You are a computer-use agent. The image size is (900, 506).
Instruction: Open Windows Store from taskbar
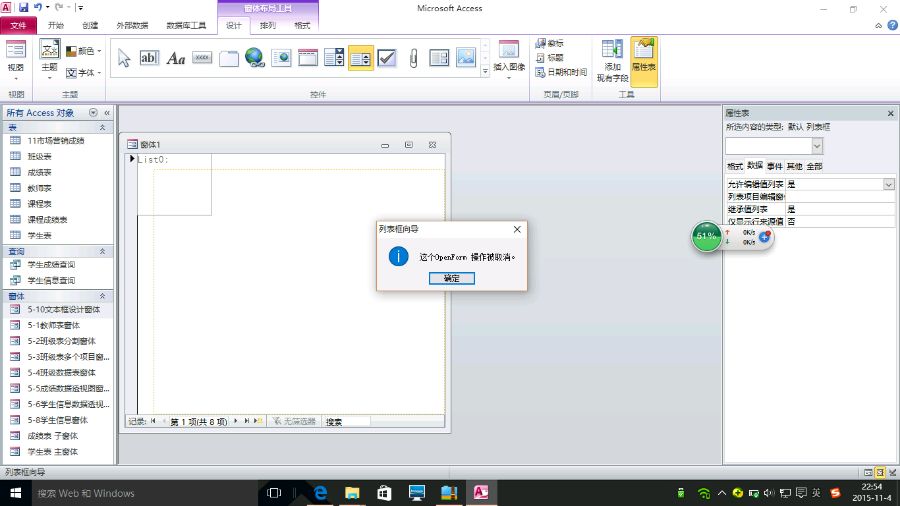point(384,493)
